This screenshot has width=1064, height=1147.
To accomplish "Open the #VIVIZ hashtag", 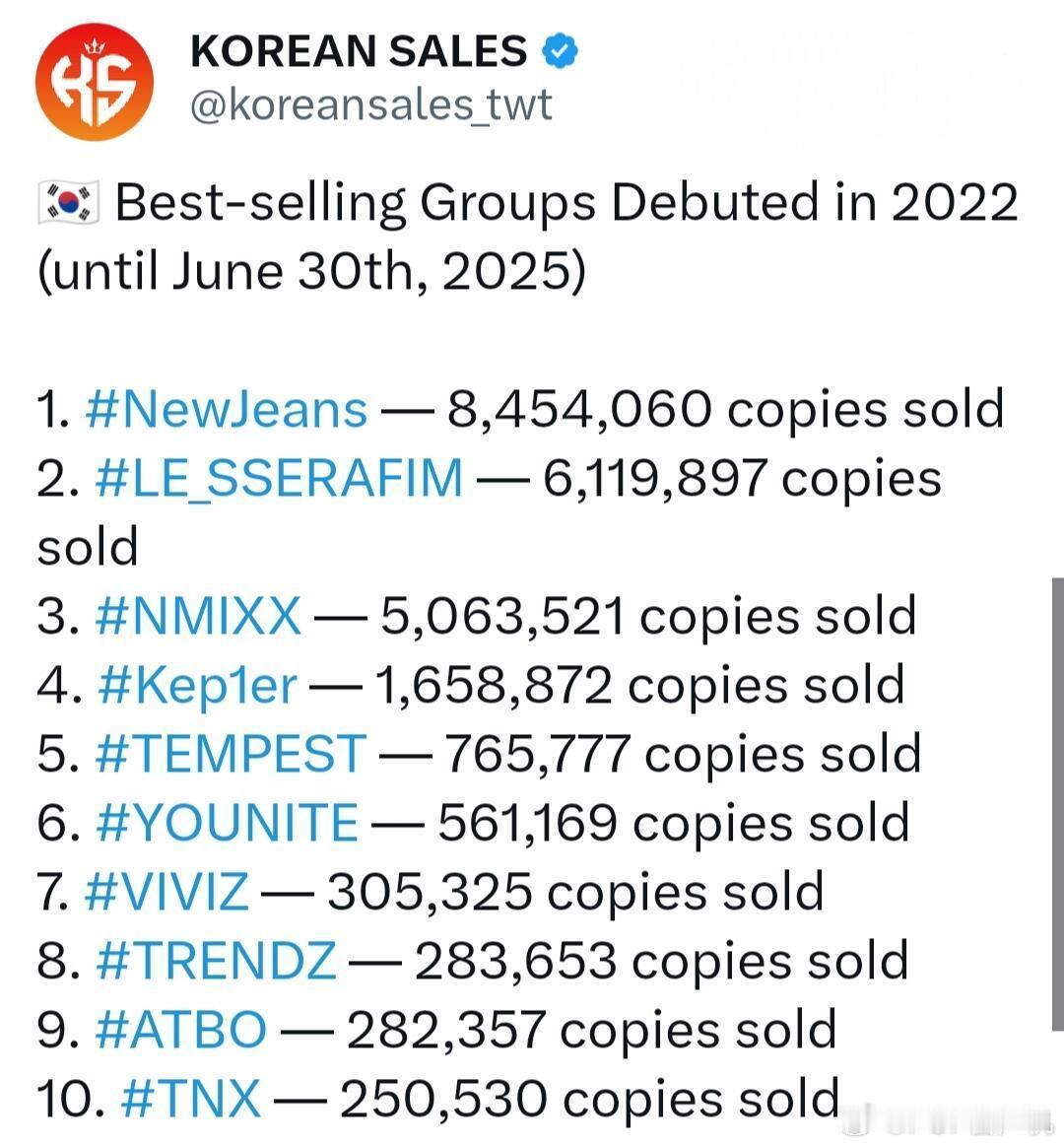I will coord(166,892).
